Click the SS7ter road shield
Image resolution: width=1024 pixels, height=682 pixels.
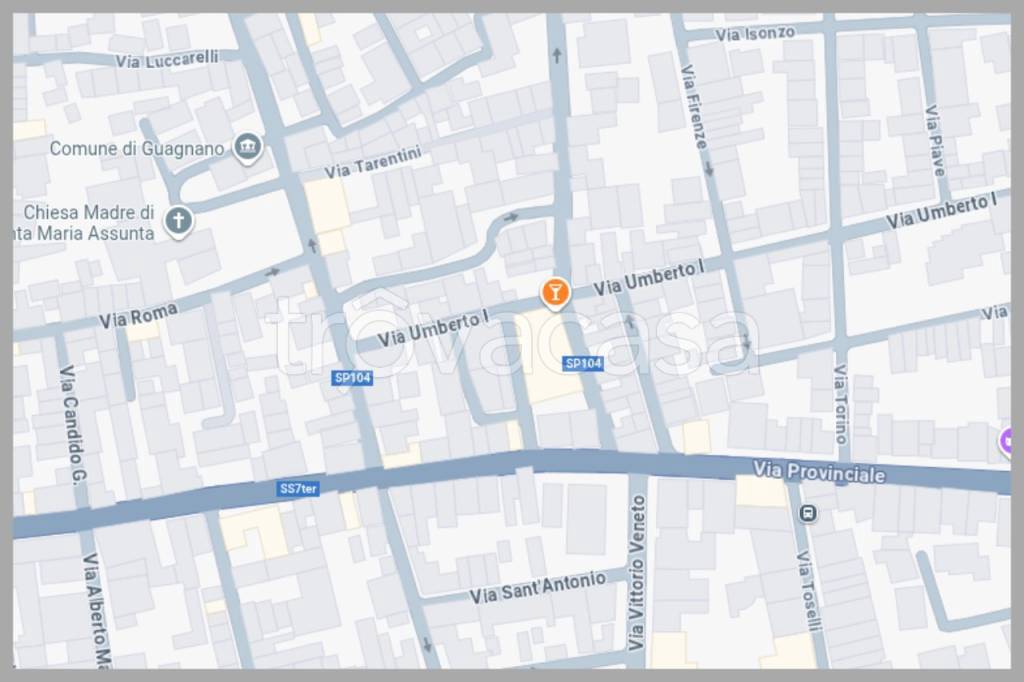(298, 489)
